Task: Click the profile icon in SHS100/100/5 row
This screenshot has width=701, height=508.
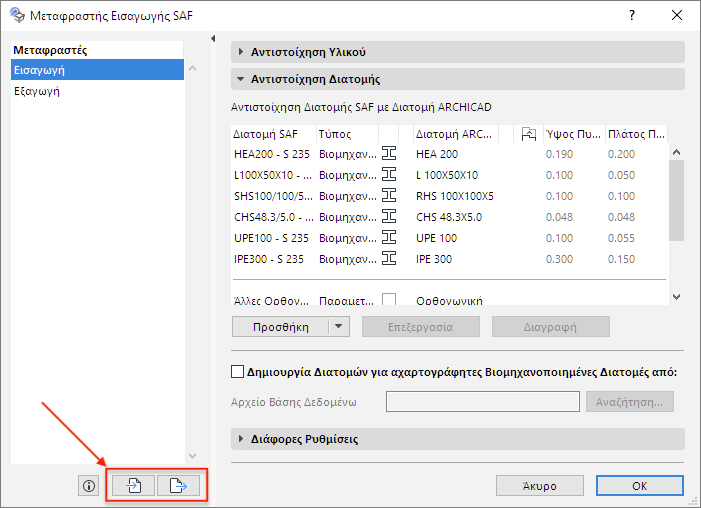Action: (x=389, y=196)
